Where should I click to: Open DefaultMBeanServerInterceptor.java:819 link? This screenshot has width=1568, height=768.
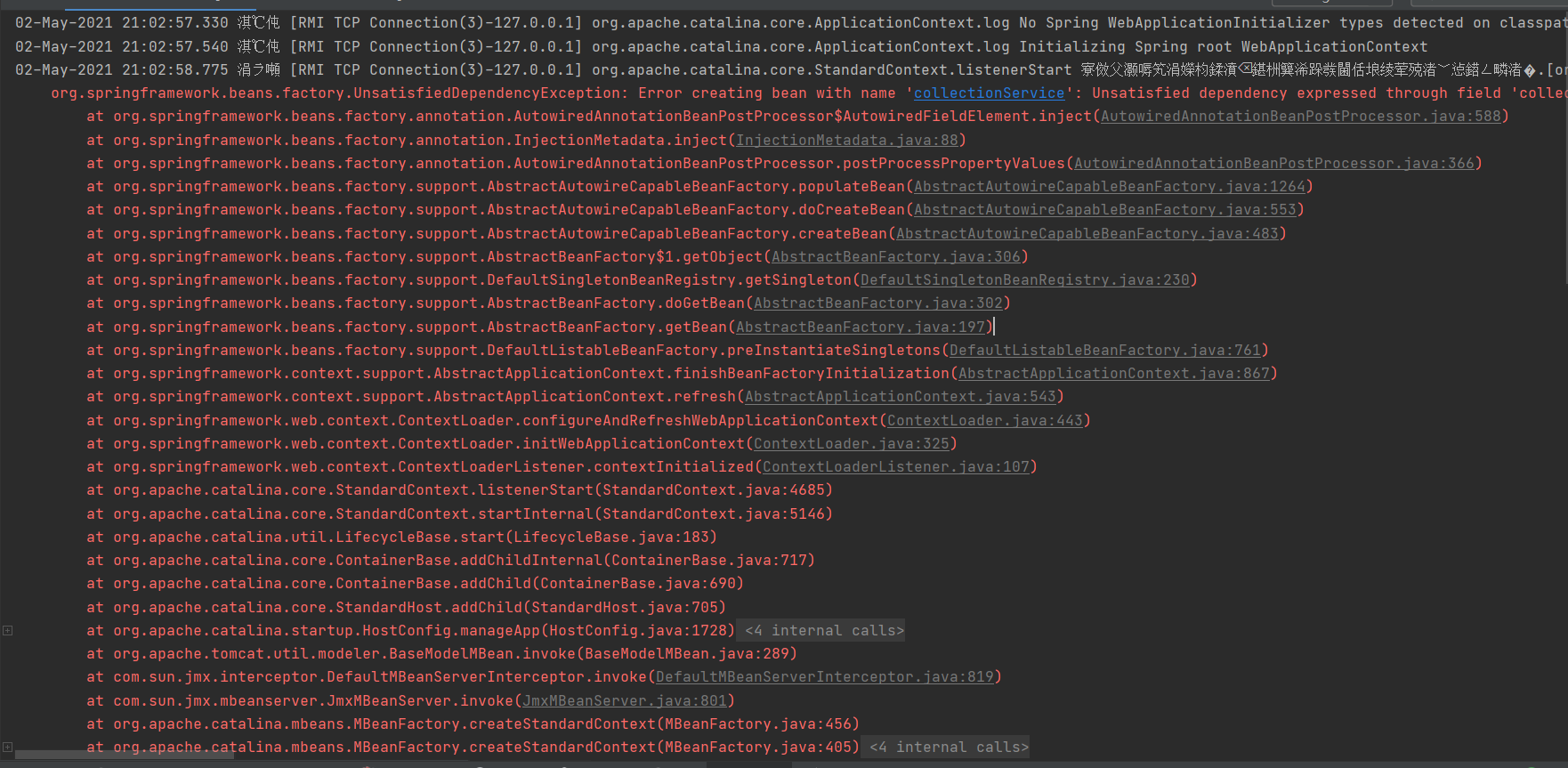pos(824,677)
